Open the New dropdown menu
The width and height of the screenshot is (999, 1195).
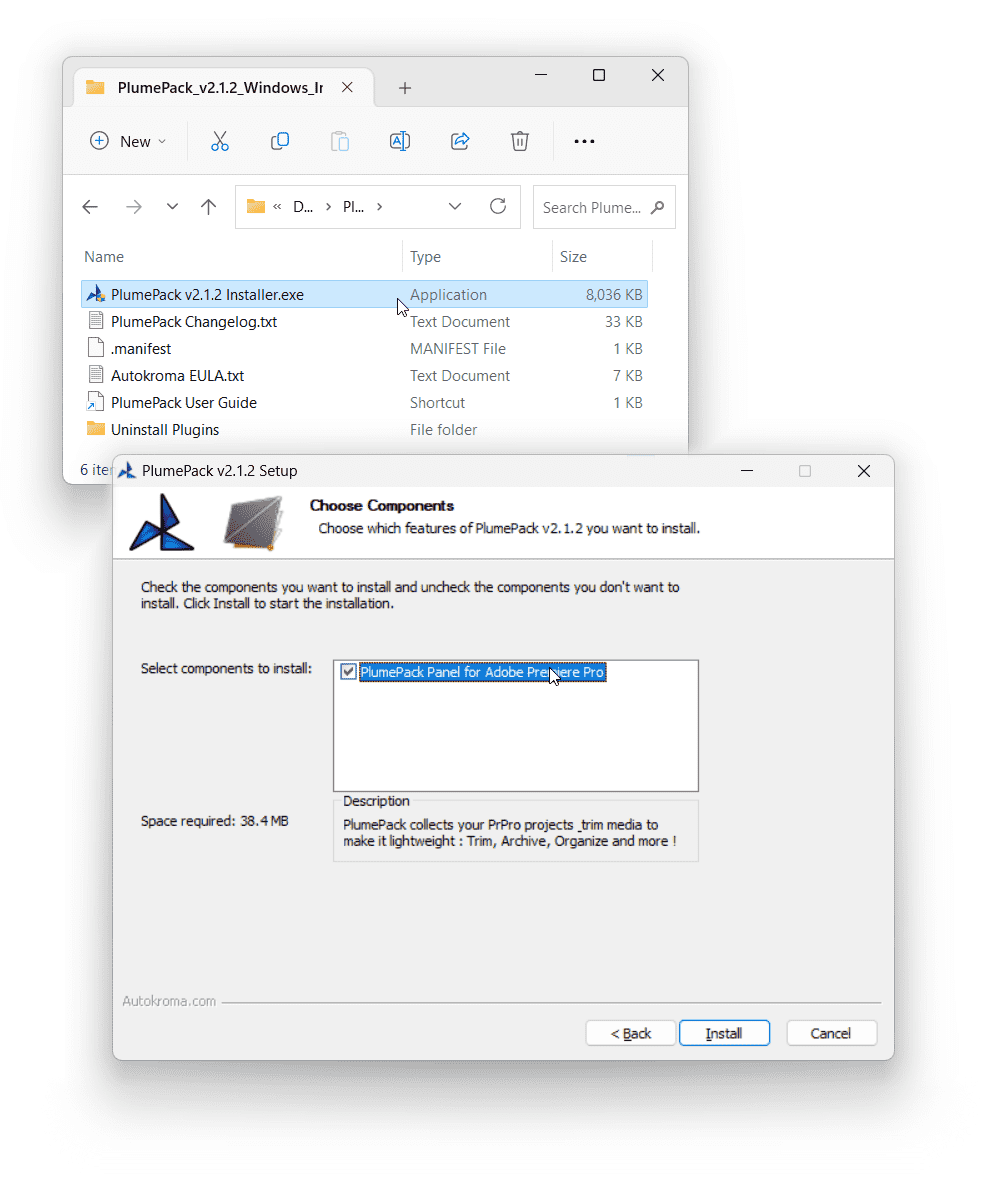pos(128,141)
